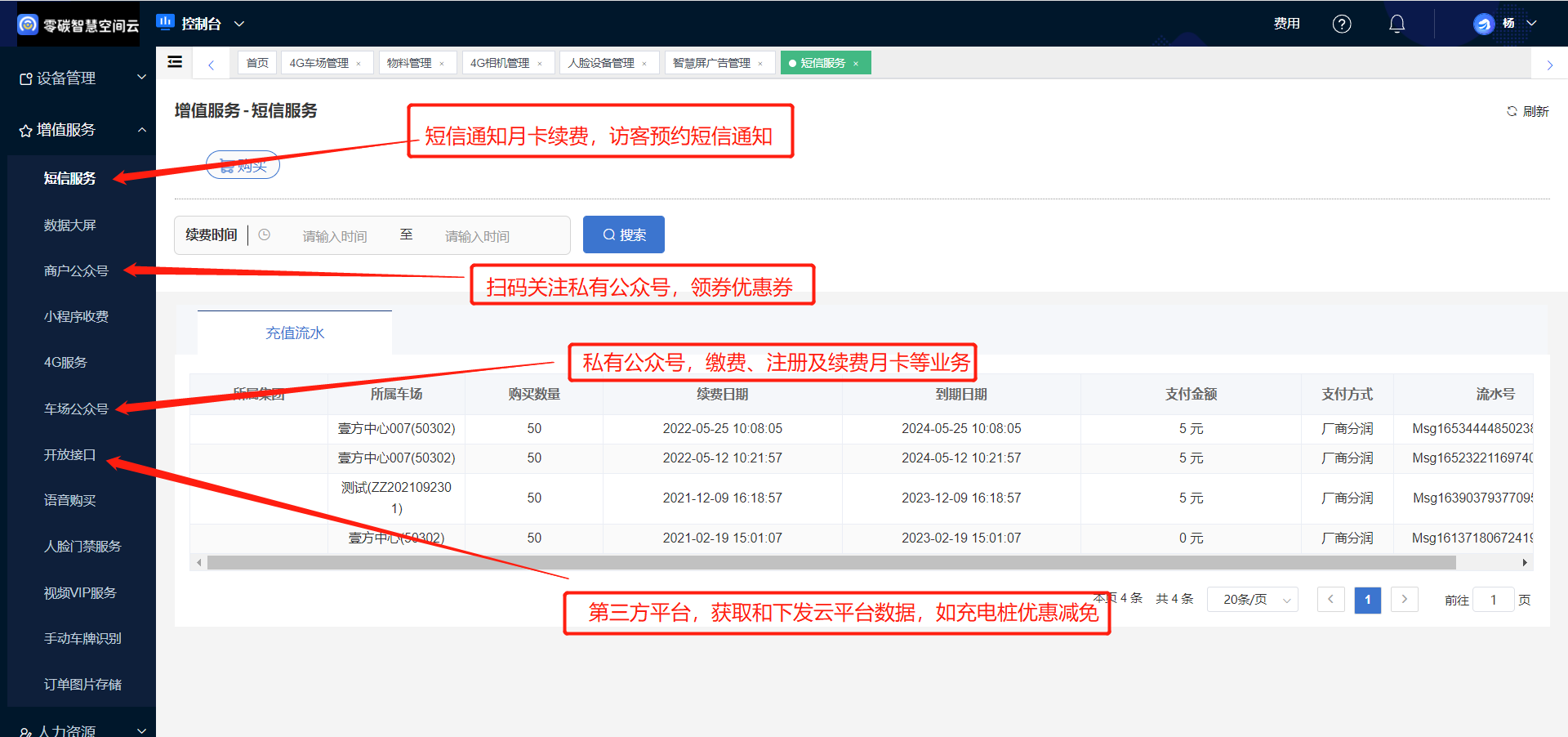Click the user avatar icon

[x=1483, y=24]
